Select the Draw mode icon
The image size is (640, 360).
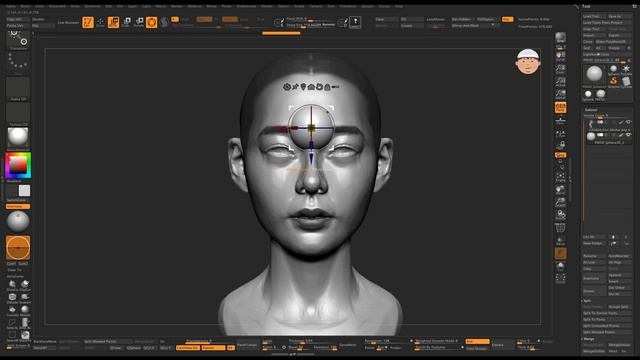tap(100, 22)
